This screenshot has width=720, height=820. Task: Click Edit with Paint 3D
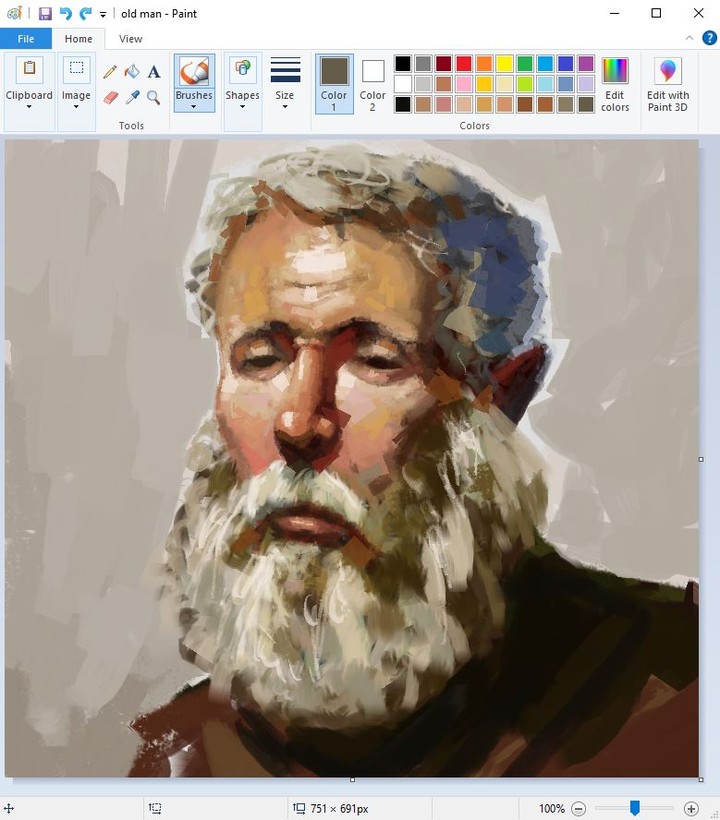click(x=668, y=85)
